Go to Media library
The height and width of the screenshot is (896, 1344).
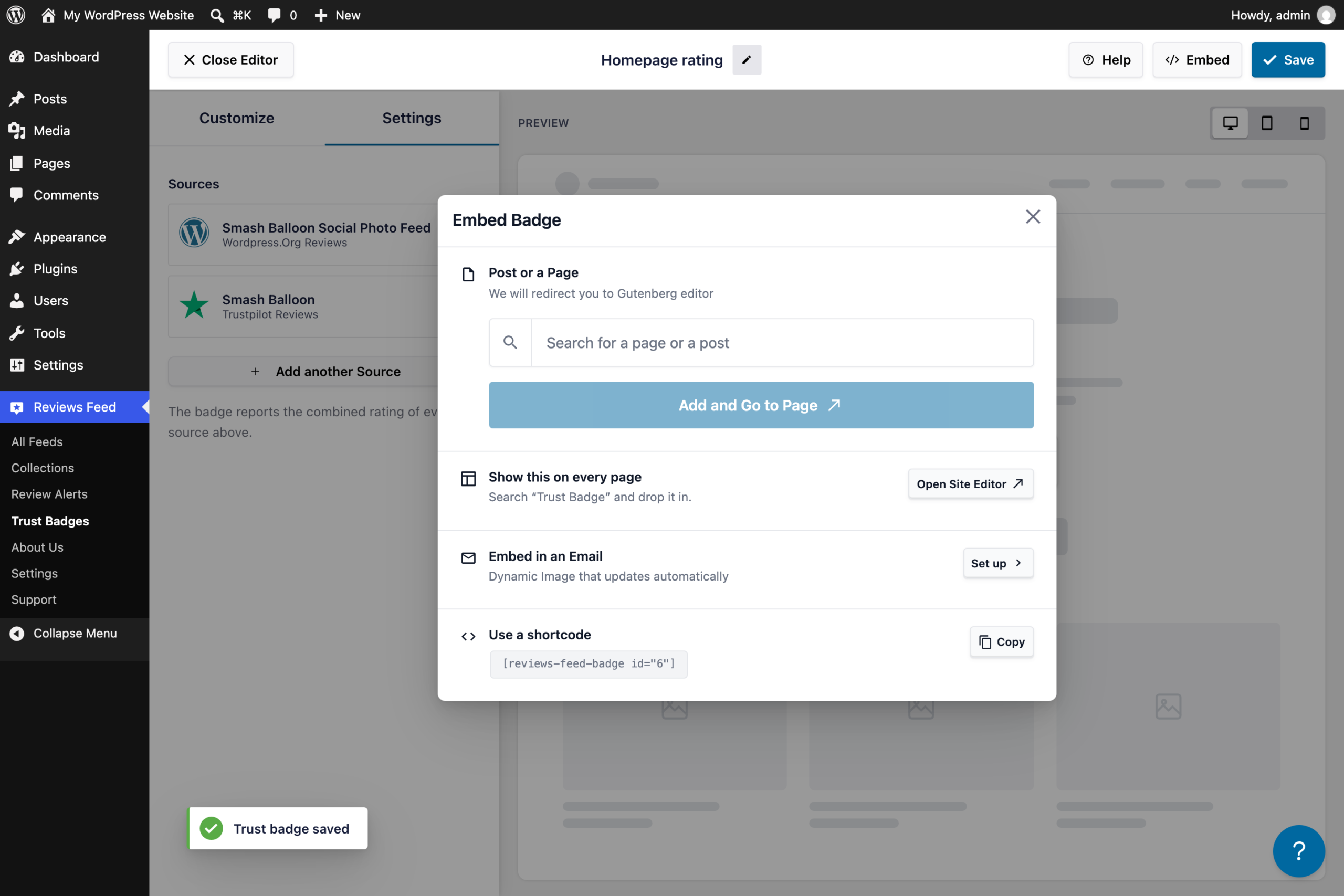pos(74,131)
